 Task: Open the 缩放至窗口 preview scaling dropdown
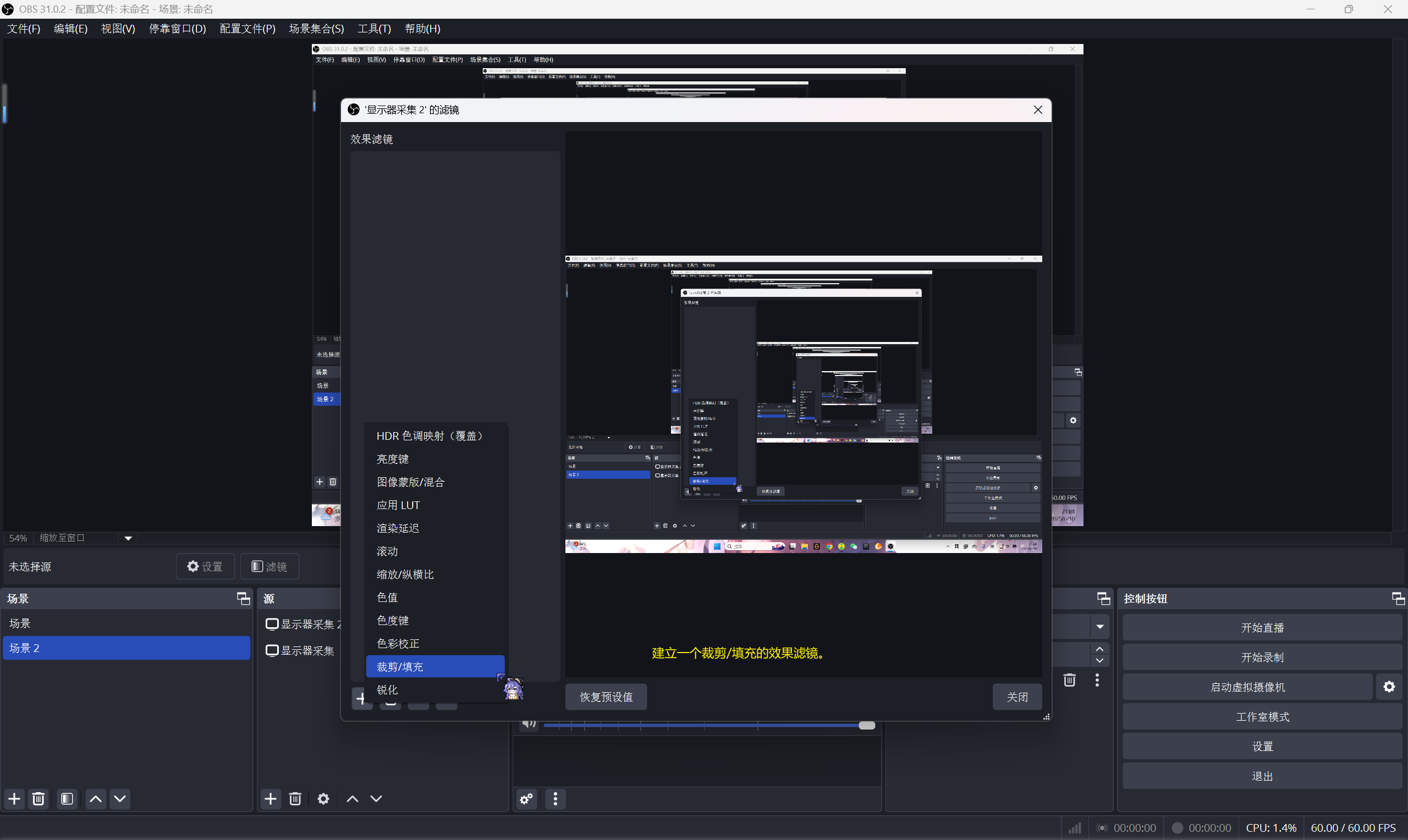pos(128,538)
